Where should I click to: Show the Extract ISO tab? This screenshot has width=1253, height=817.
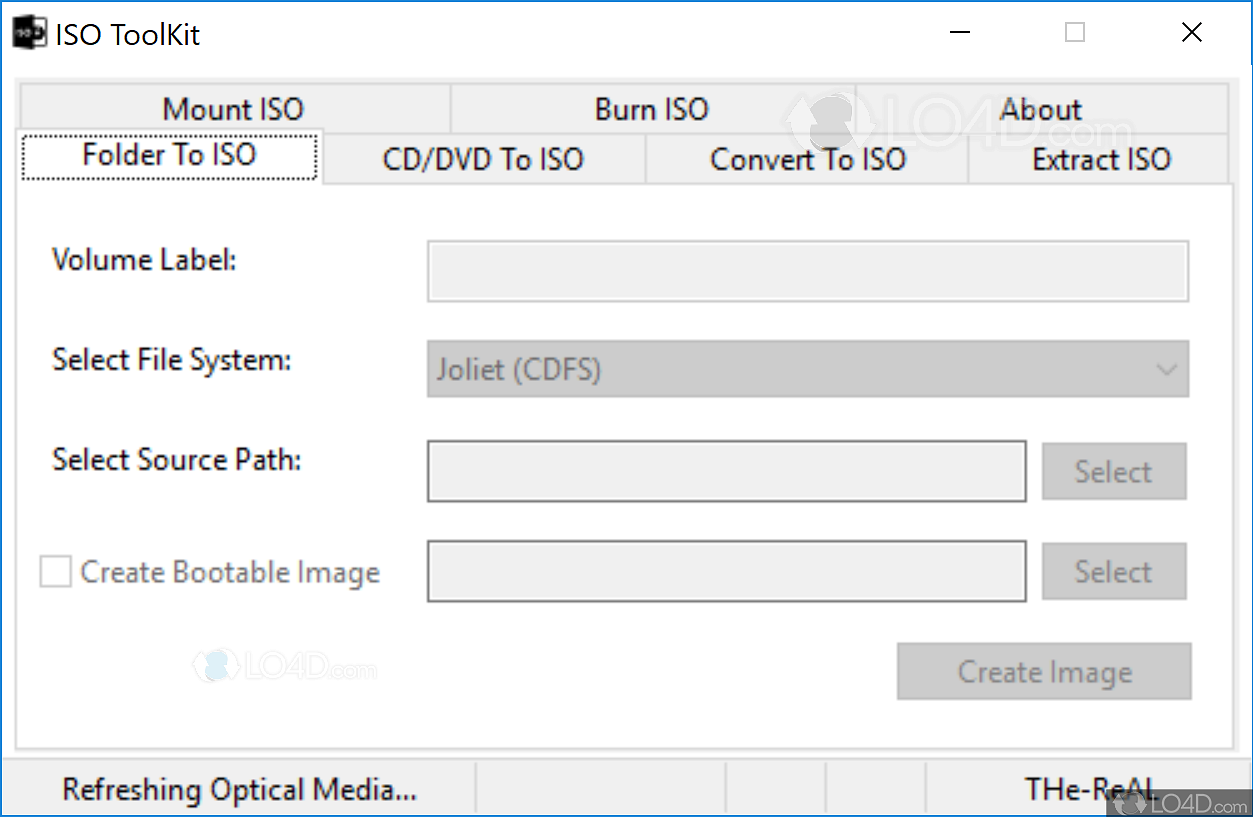(x=1100, y=160)
